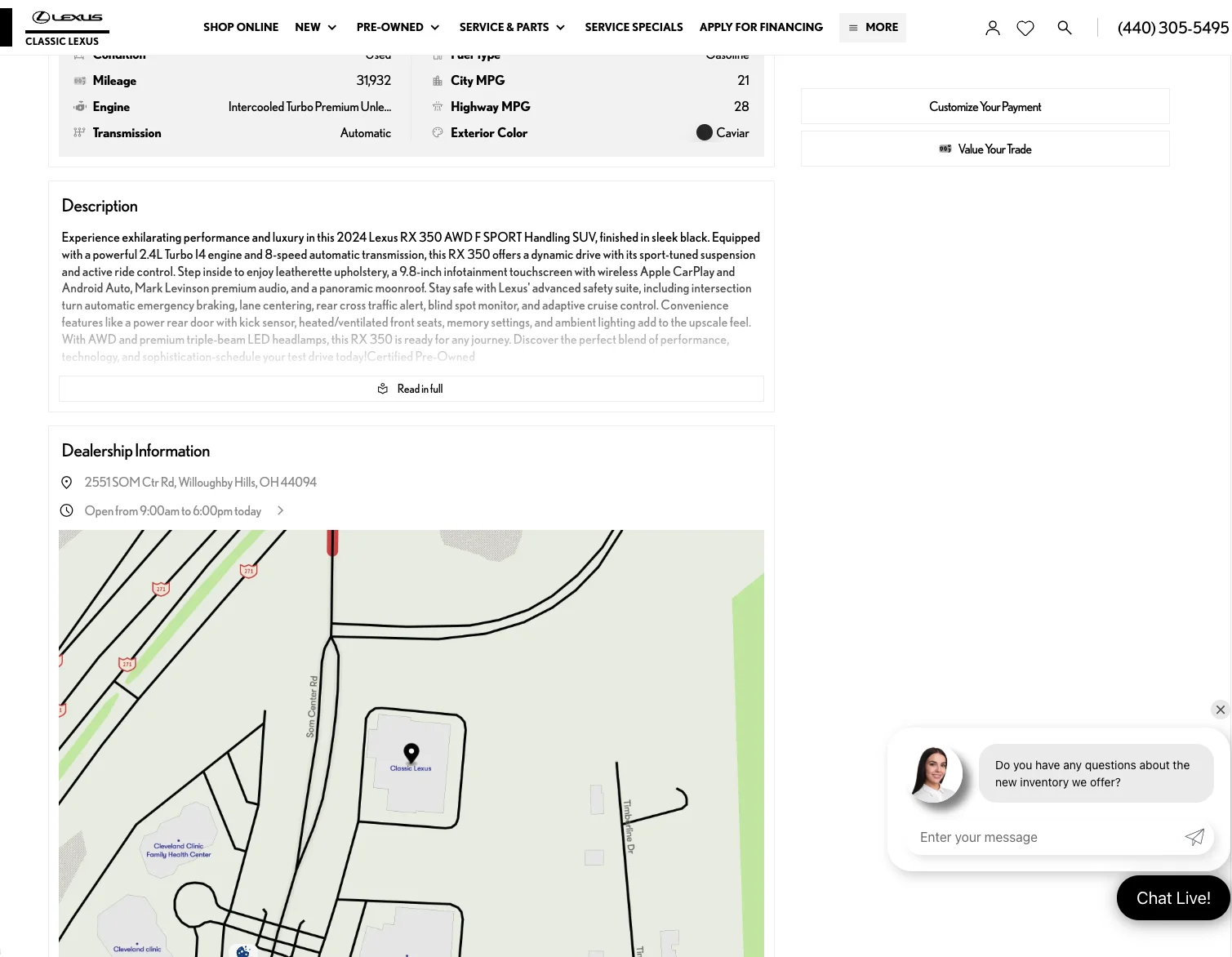Image resolution: width=1232 pixels, height=957 pixels.
Task: Select the Classic Lexus map marker
Action: click(x=411, y=753)
